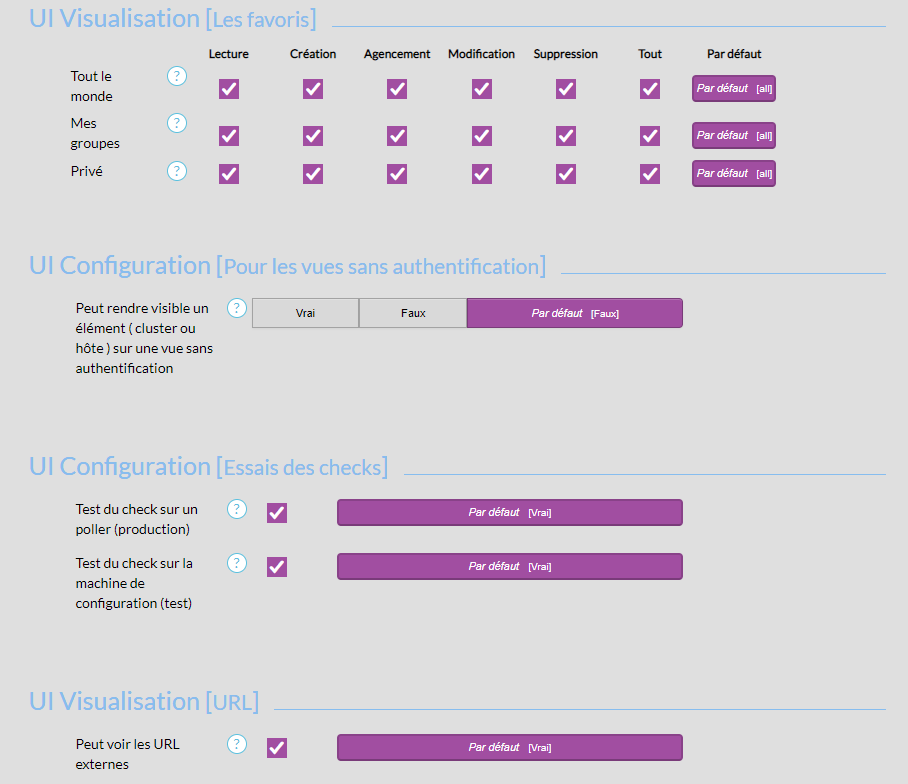Viewport: 908px width, 784px height.
Task: Click help icon next to Tout le monde
Action: (177, 76)
